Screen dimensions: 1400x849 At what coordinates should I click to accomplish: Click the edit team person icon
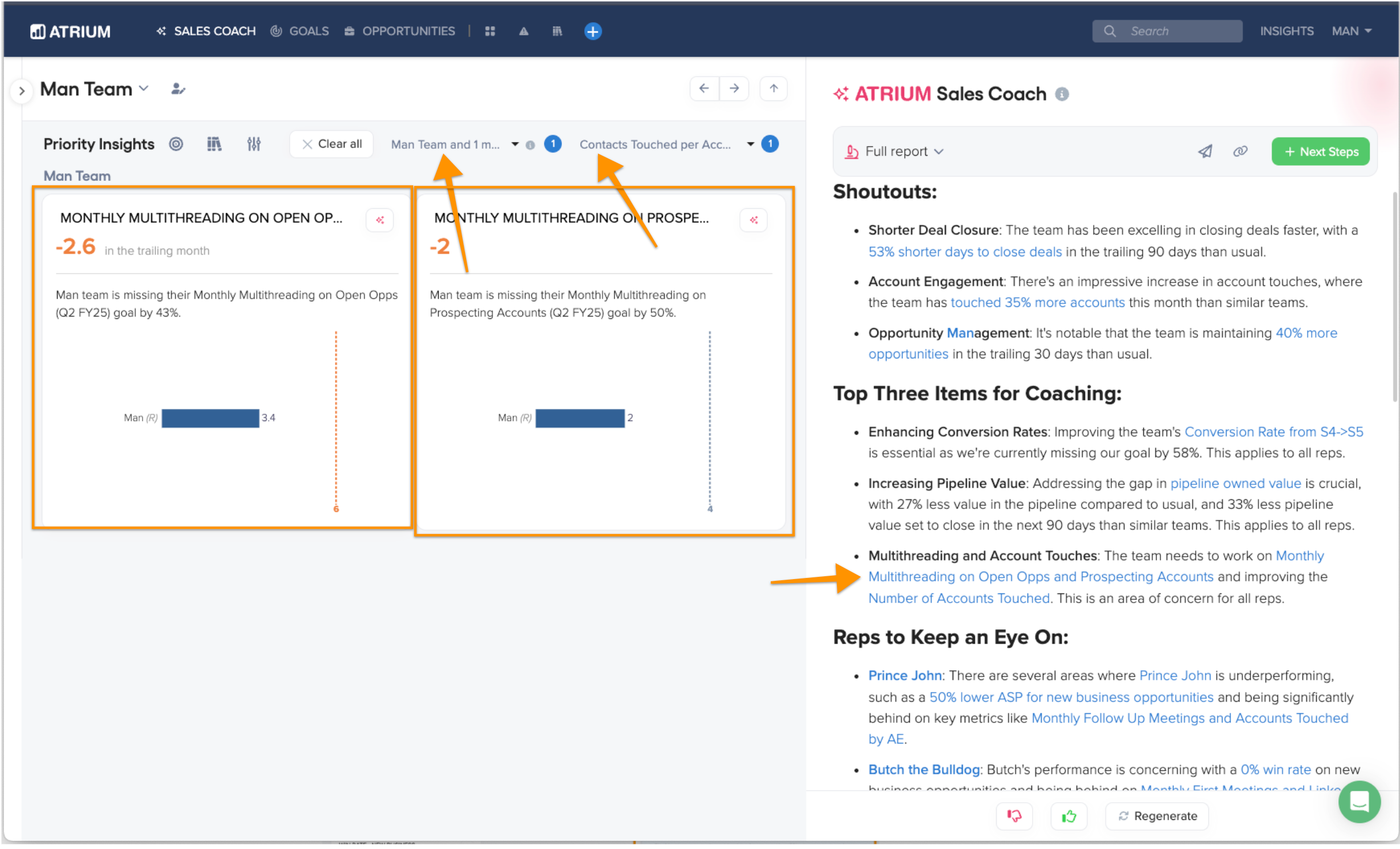pos(178,89)
